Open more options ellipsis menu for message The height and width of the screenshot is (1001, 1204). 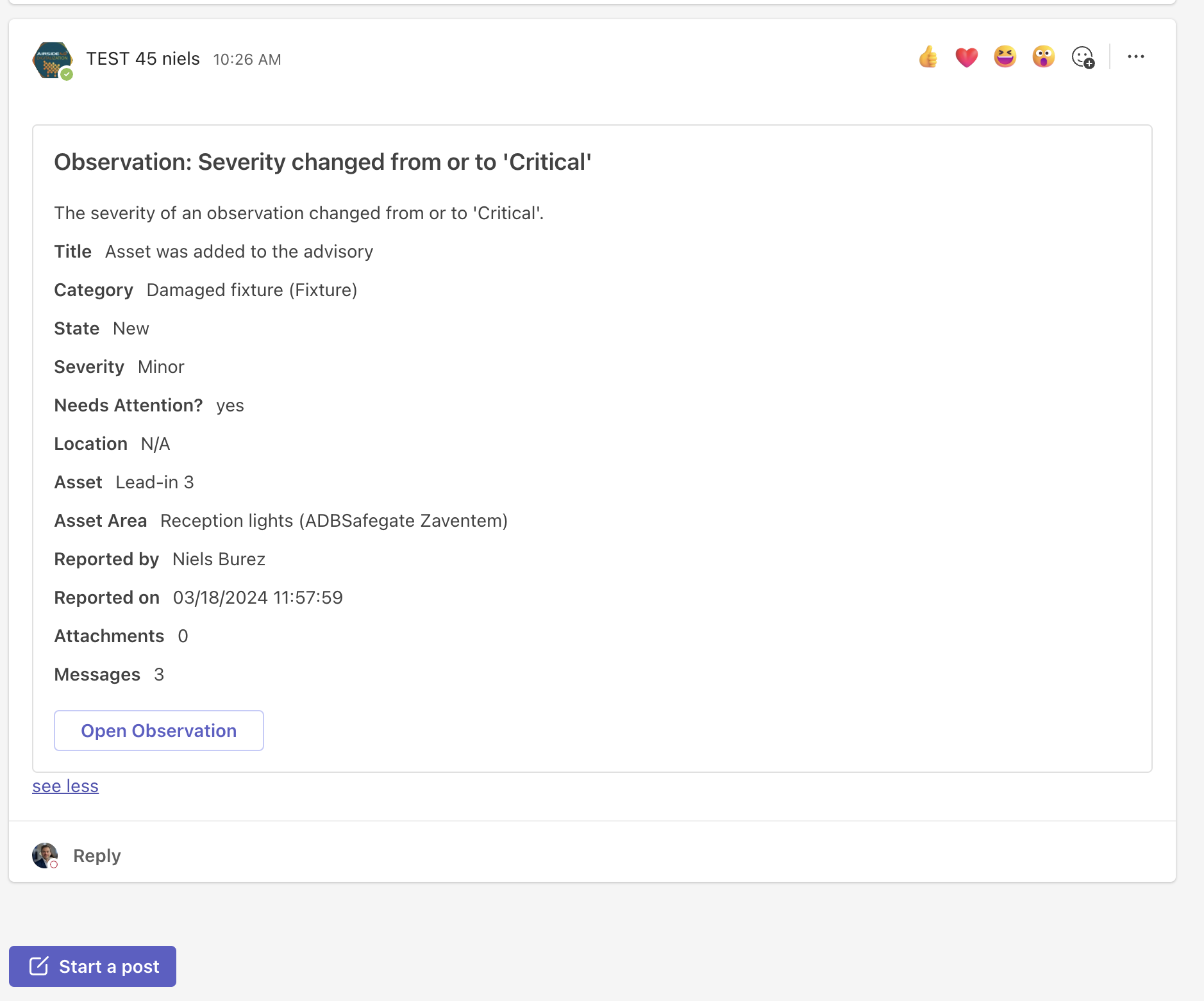pos(1135,57)
